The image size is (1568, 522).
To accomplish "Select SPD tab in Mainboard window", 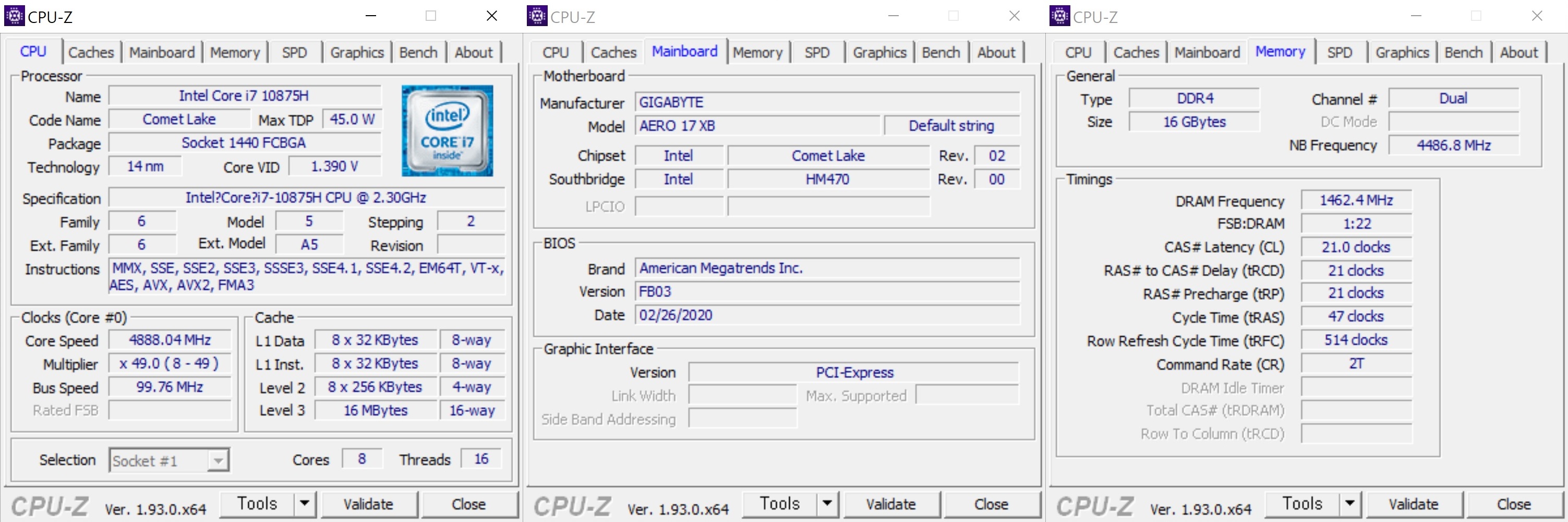I will coord(817,52).
